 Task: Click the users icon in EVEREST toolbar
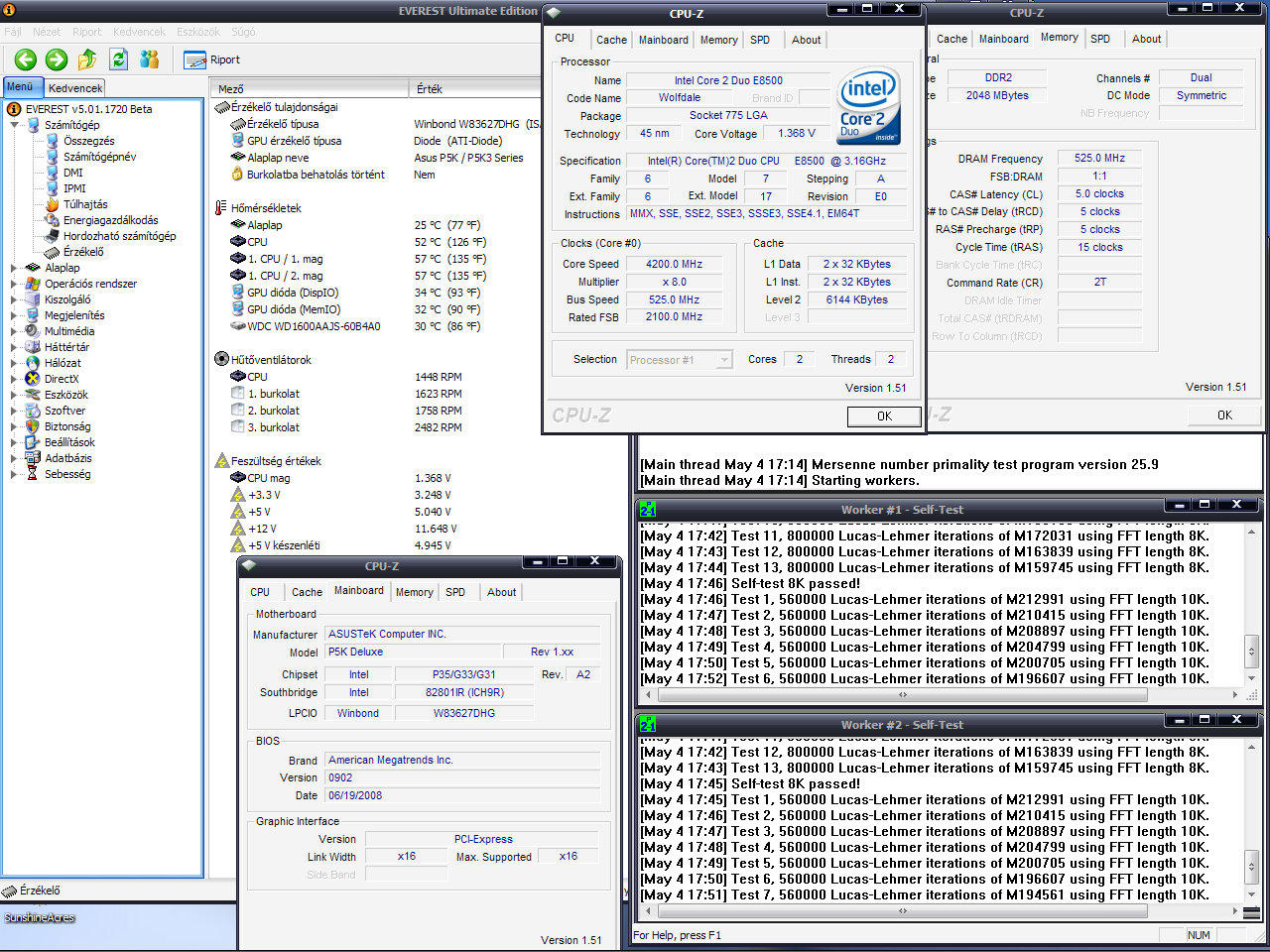point(150,59)
